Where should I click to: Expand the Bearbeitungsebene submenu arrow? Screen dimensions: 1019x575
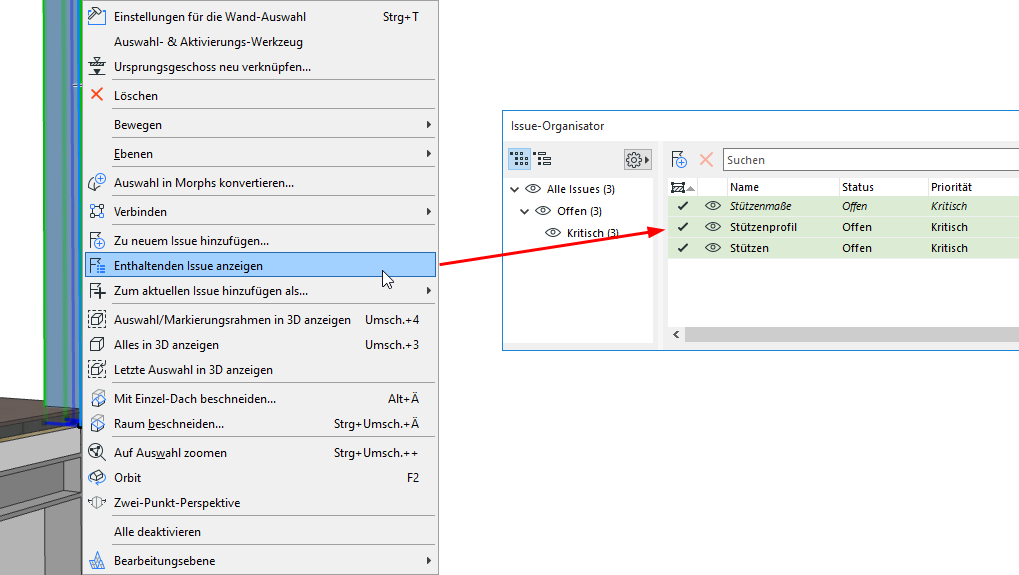click(x=428, y=560)
